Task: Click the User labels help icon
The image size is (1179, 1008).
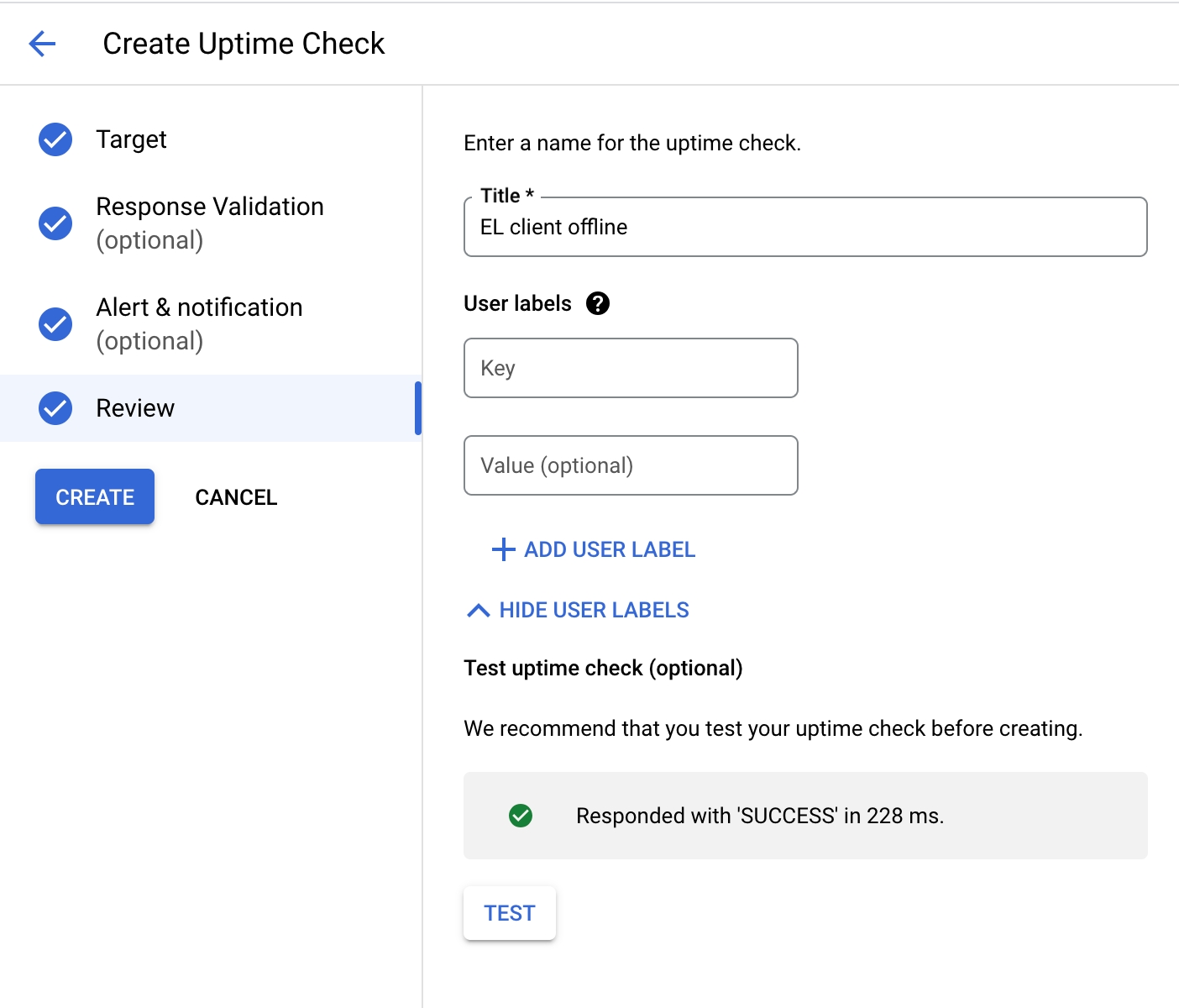Action: pos(597,303)
